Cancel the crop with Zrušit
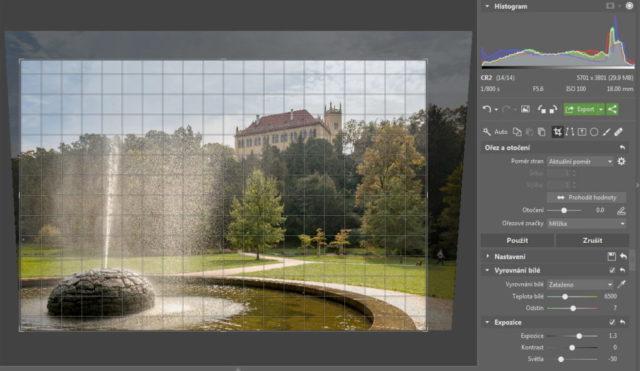This screenshot has width=640, height=371. tap(592, 240)
